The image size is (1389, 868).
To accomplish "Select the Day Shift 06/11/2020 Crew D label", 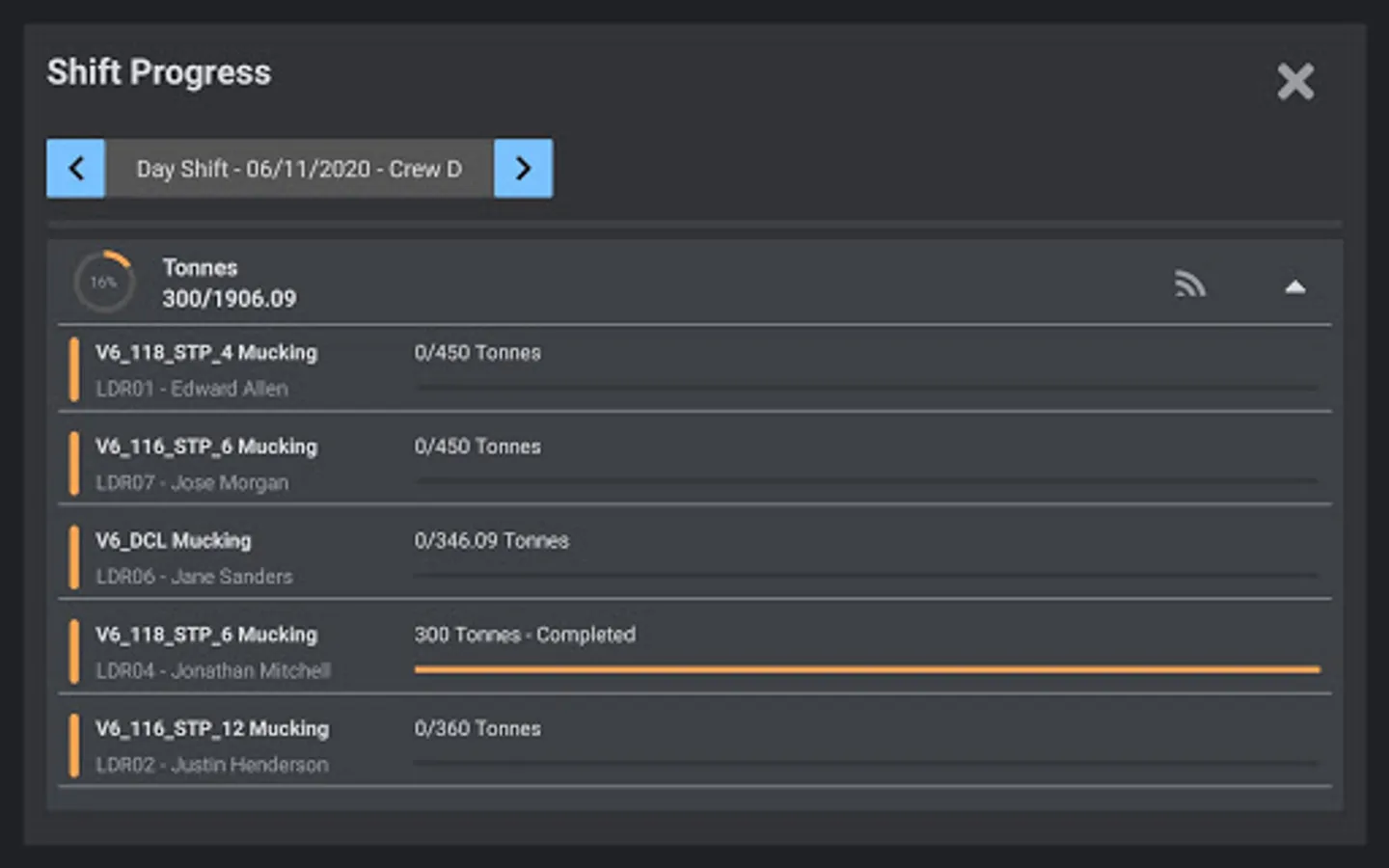I will click(x=299, y=169).
